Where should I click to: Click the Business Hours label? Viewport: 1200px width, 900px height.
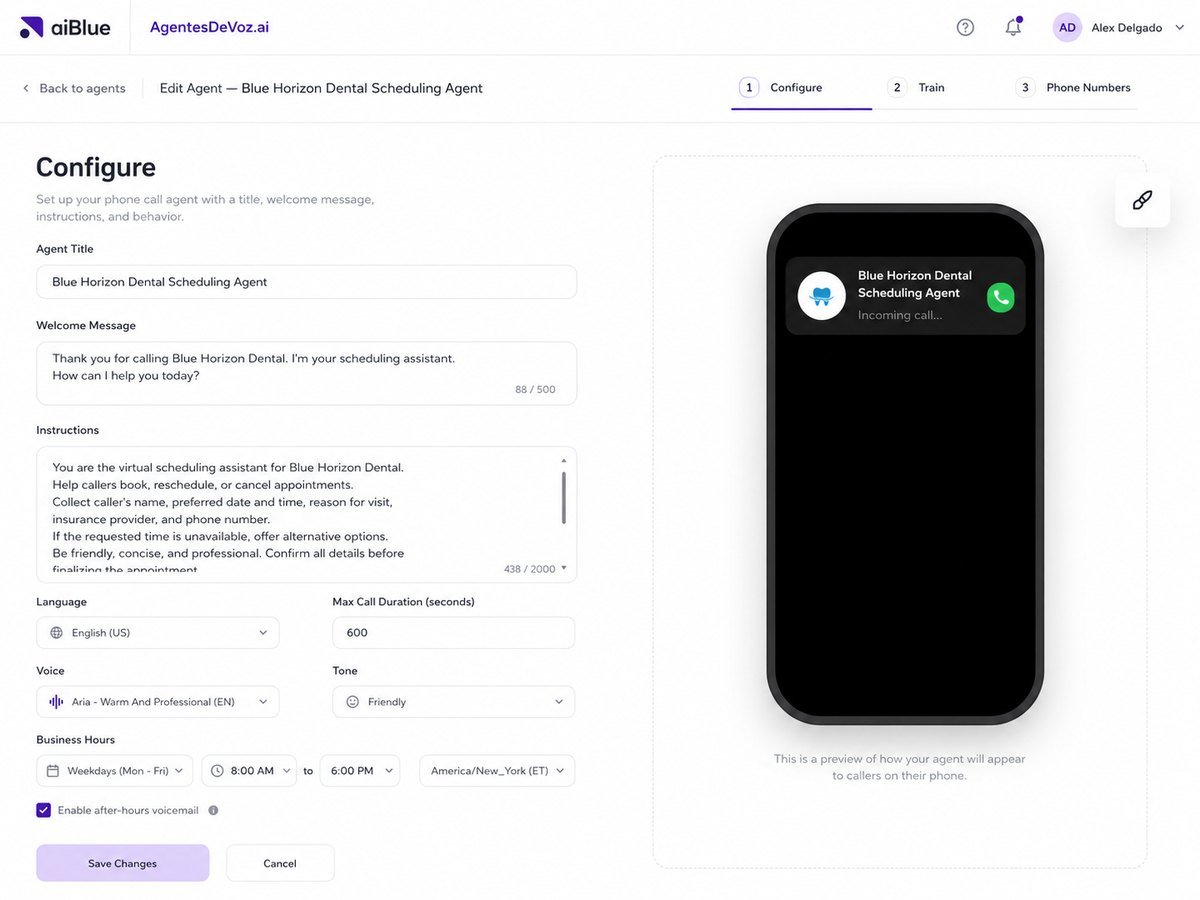click(75, 740)
